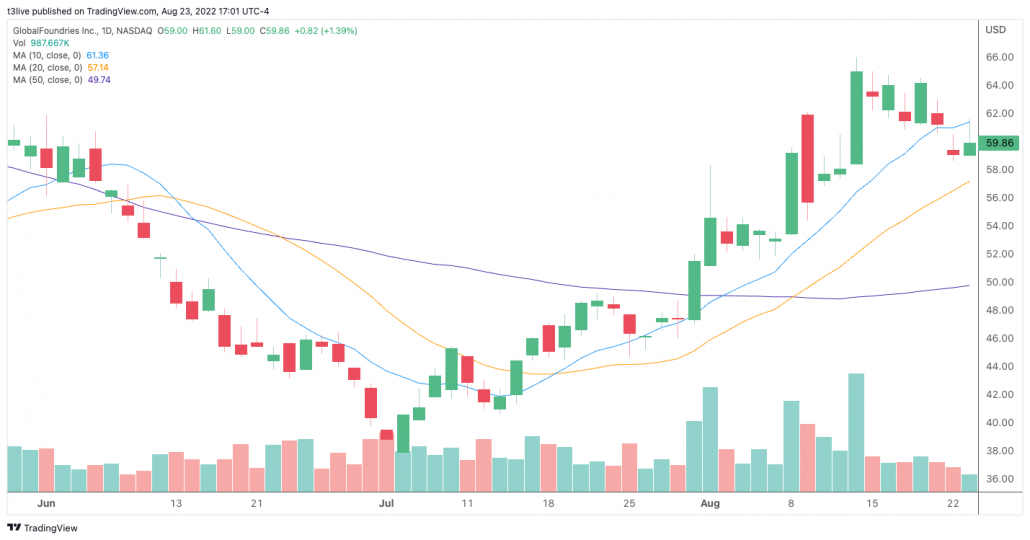Click the 50.00 price scale label
Screen dimensions: 1030x540
pos(997,283)
